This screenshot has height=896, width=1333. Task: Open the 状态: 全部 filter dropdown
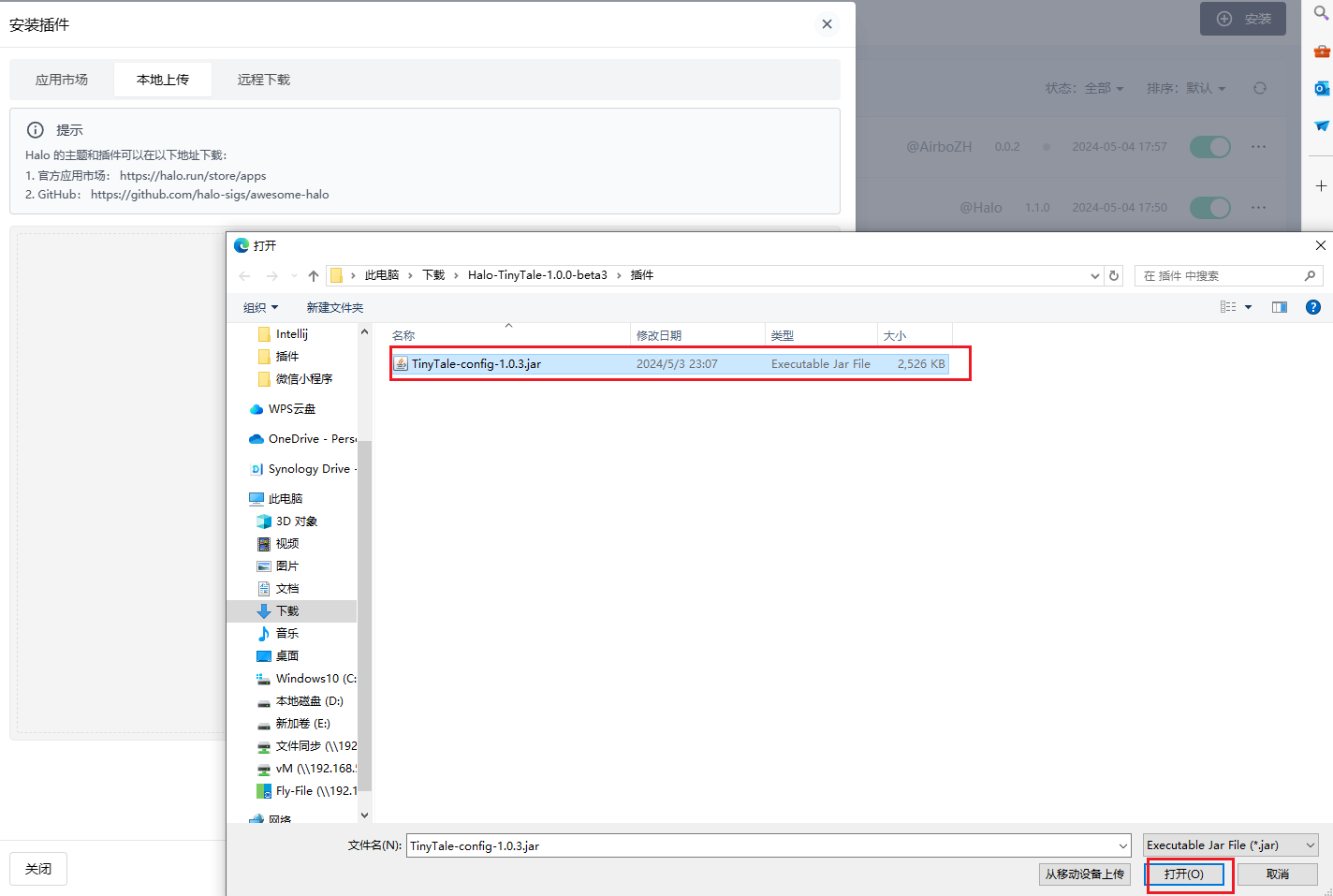pyautogui.click(x=1084, y=88)
